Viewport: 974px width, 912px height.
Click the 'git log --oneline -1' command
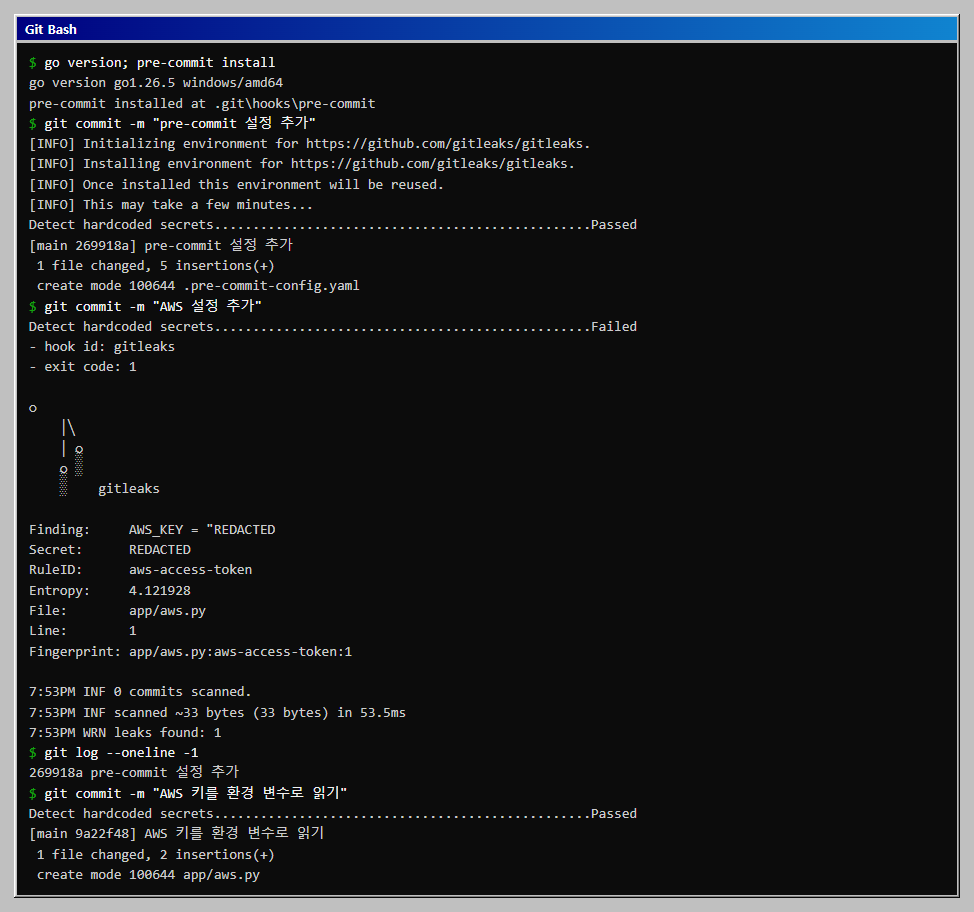click(x=121, y=752)
